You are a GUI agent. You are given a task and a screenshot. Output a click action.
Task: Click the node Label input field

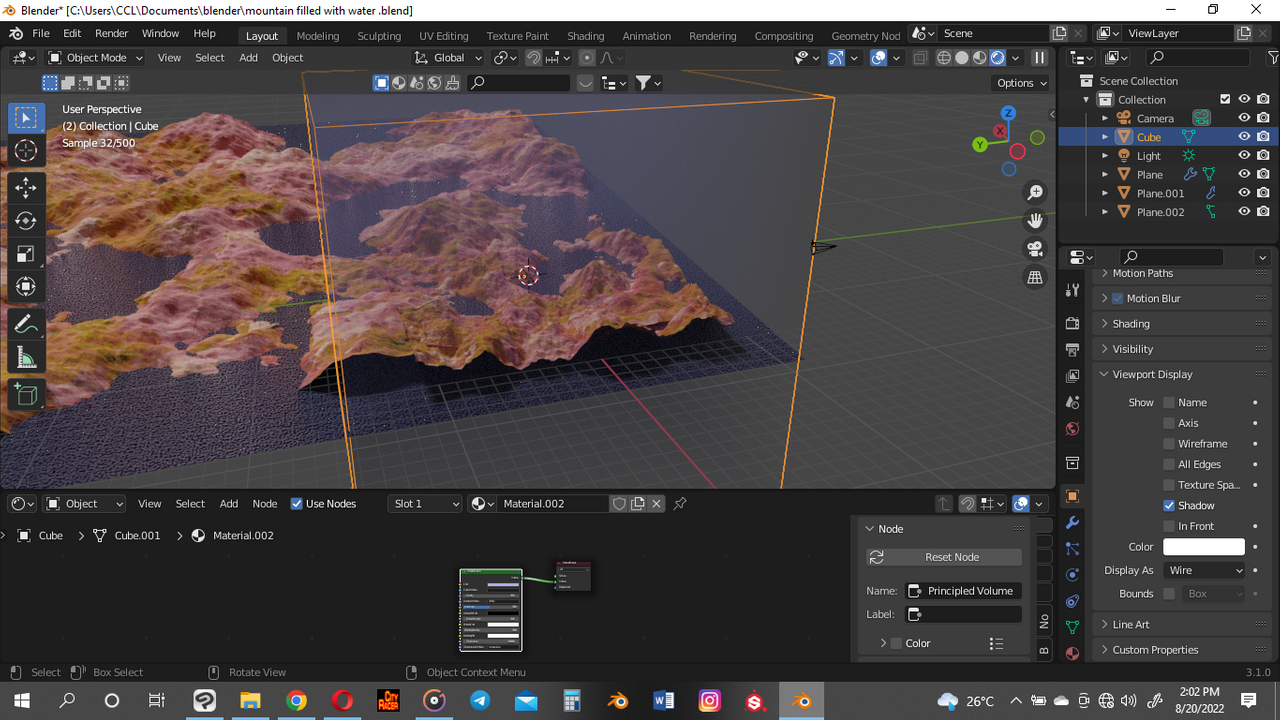[x=964, y=614]
